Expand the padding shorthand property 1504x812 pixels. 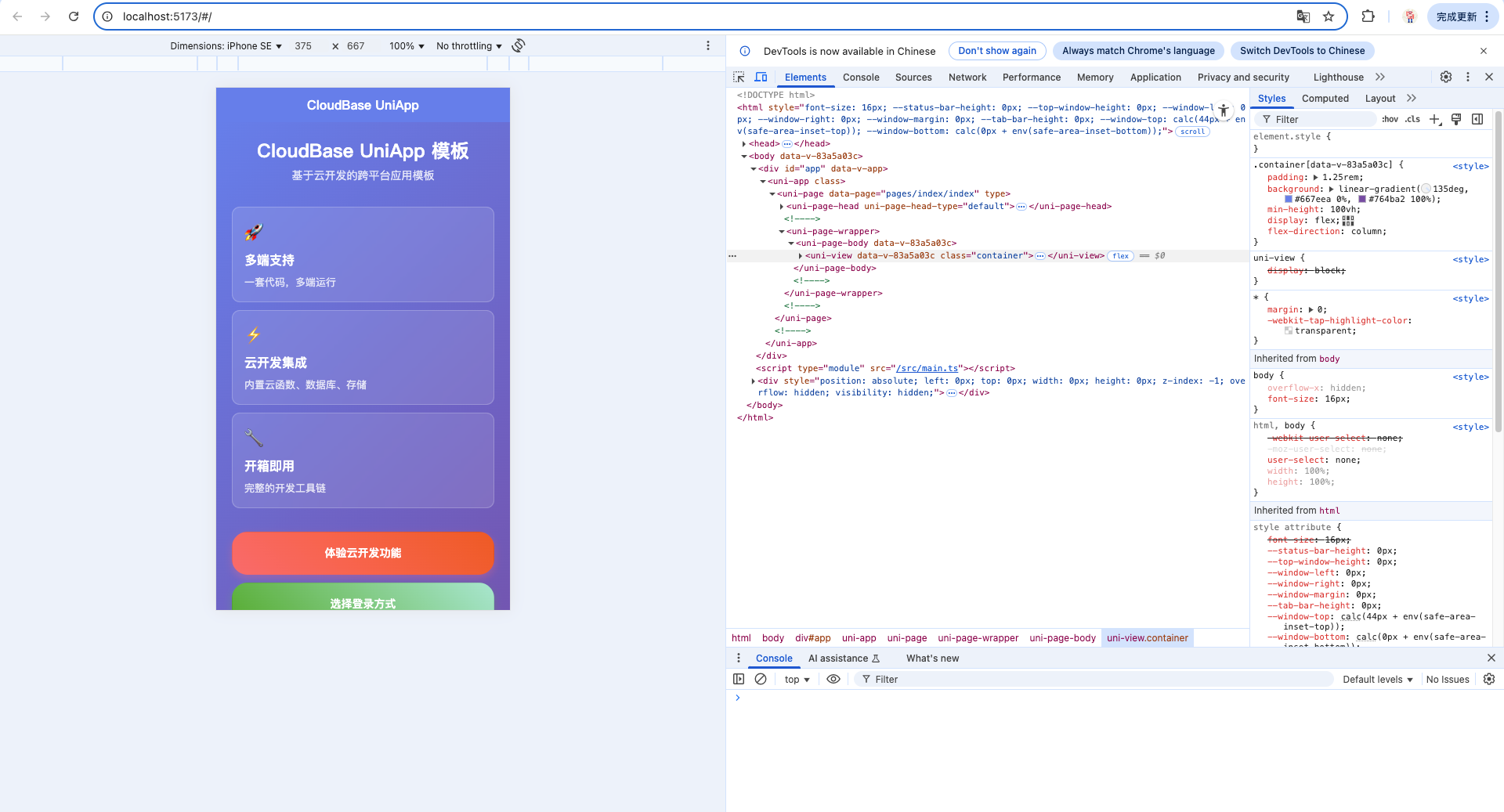pos(1315,178)
